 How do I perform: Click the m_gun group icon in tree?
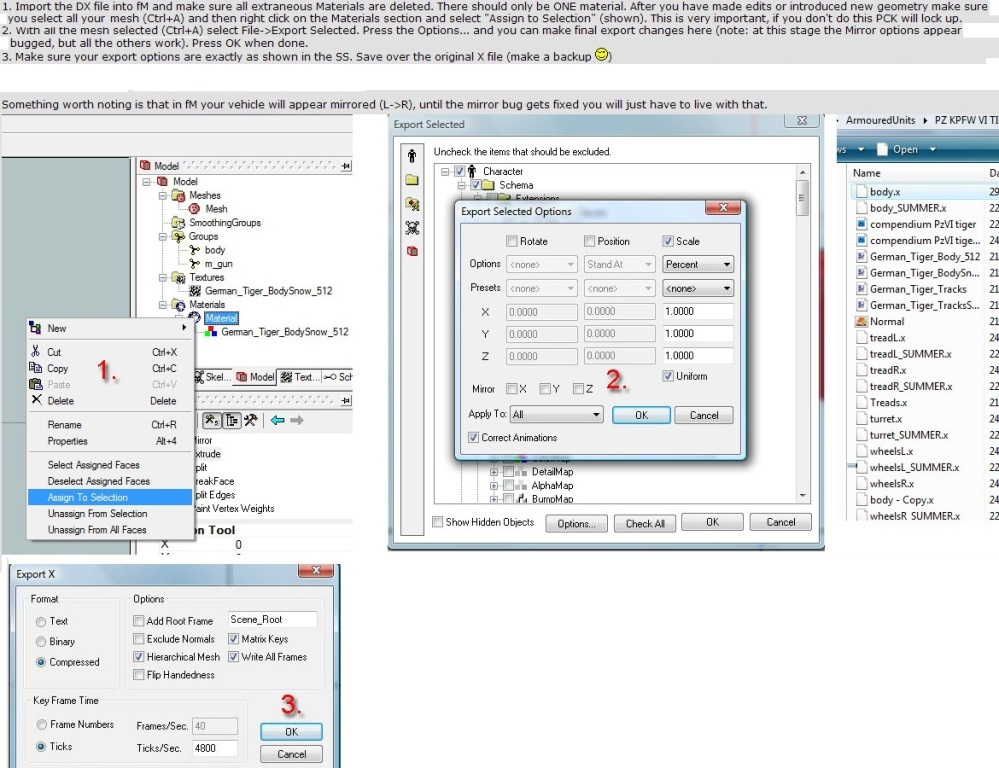(x=194, y=264)
